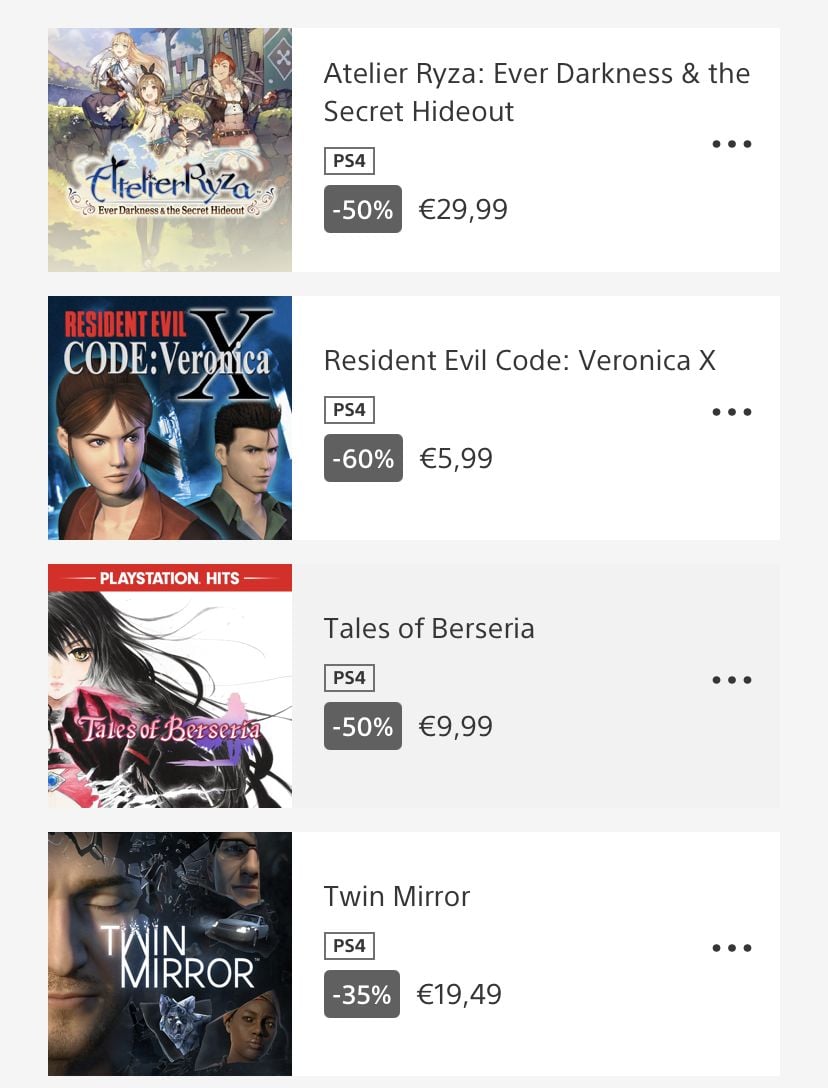Screen dimensions: 828x1088
Task: Click the PS4 badge under Atelier Ryza
Action: [x=349, y=161]
